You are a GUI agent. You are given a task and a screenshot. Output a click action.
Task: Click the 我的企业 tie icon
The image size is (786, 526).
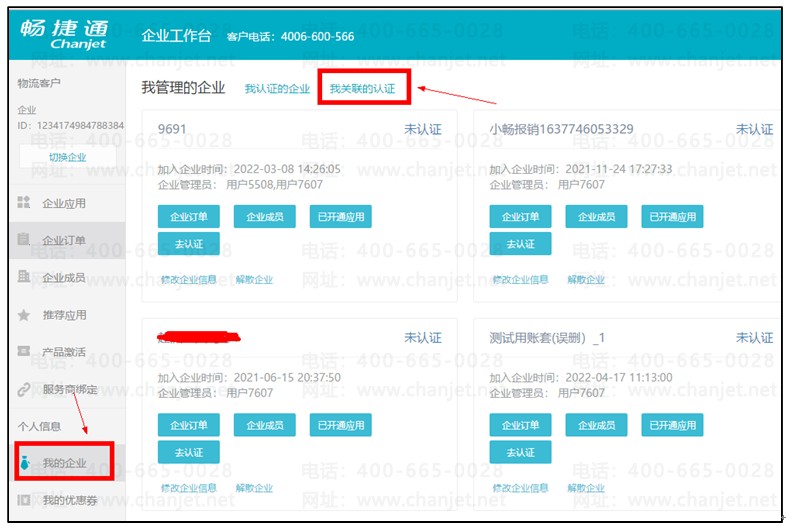(25, 462)
